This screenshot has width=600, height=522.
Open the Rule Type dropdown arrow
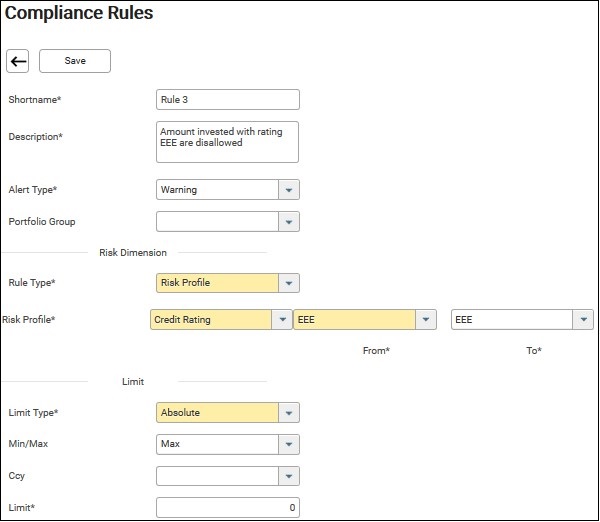pyautogui.click(x=288, y=283)
